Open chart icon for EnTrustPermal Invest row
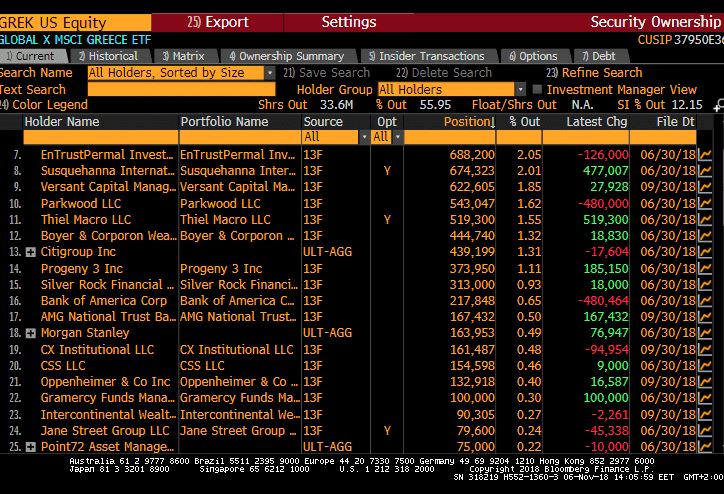724x494 pixels. pos(705,155)
